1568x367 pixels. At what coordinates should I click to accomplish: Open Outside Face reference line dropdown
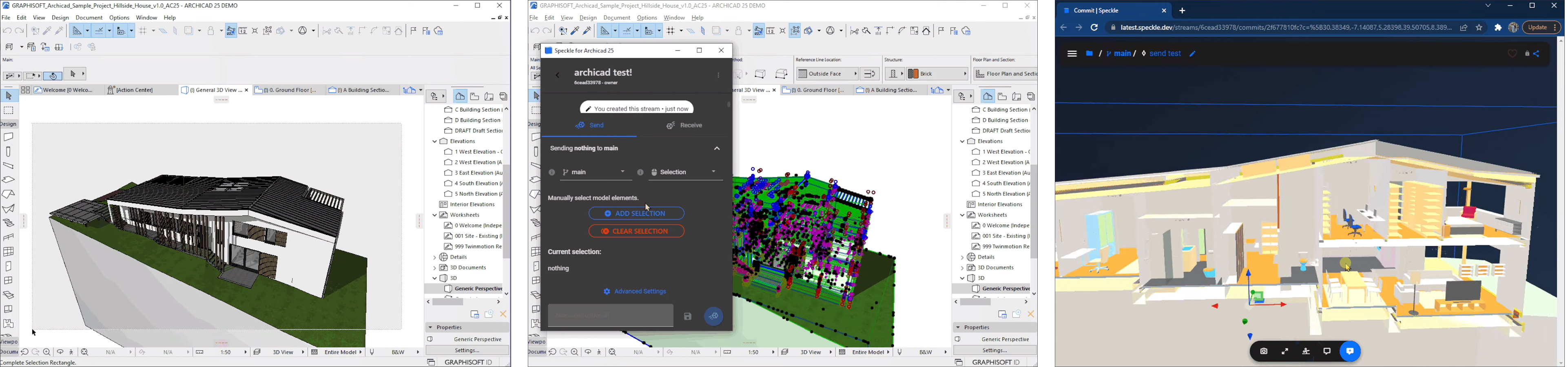827,74
